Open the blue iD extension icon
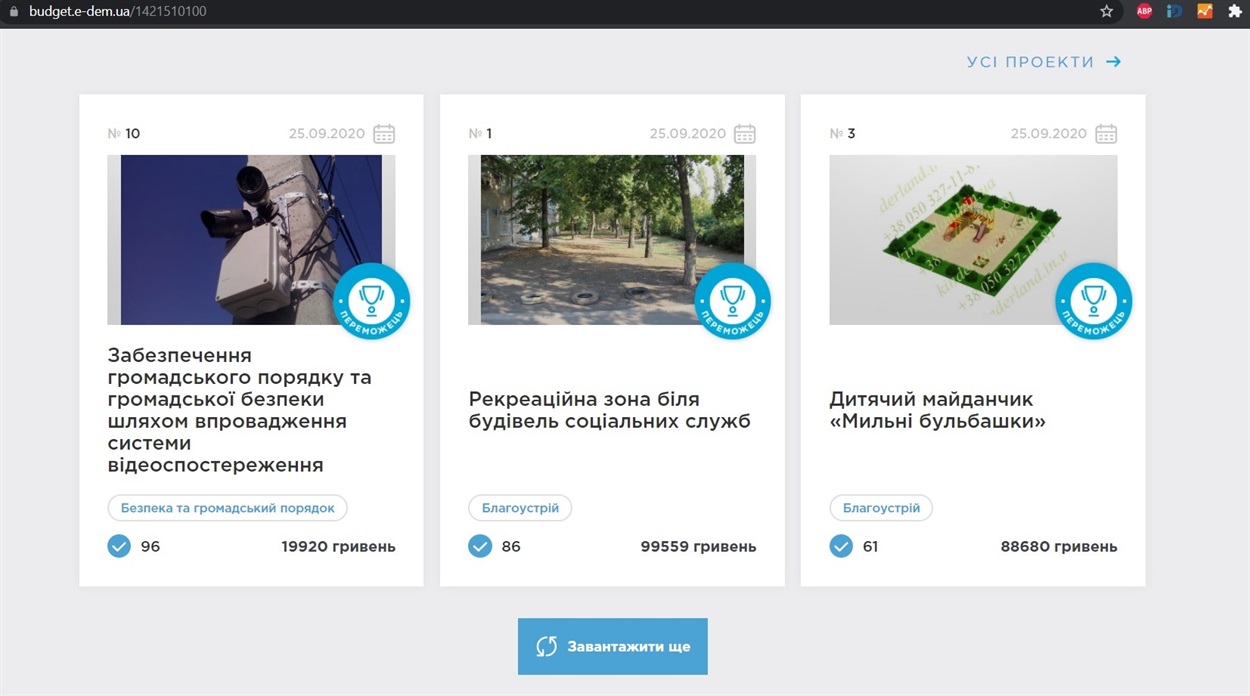The image size is (1250, 696). [x=1174, y=11]
